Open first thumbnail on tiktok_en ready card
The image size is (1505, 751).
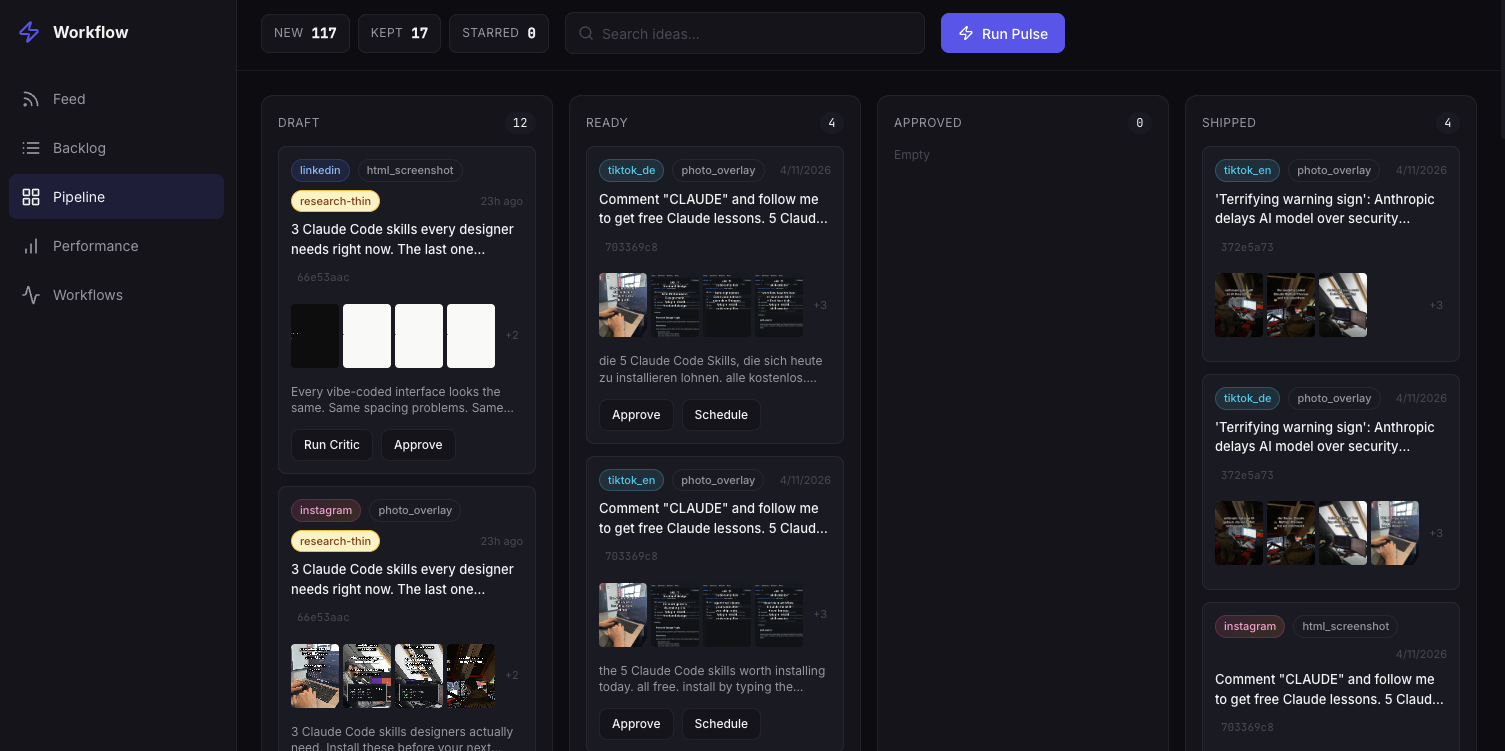click(623, 615)
